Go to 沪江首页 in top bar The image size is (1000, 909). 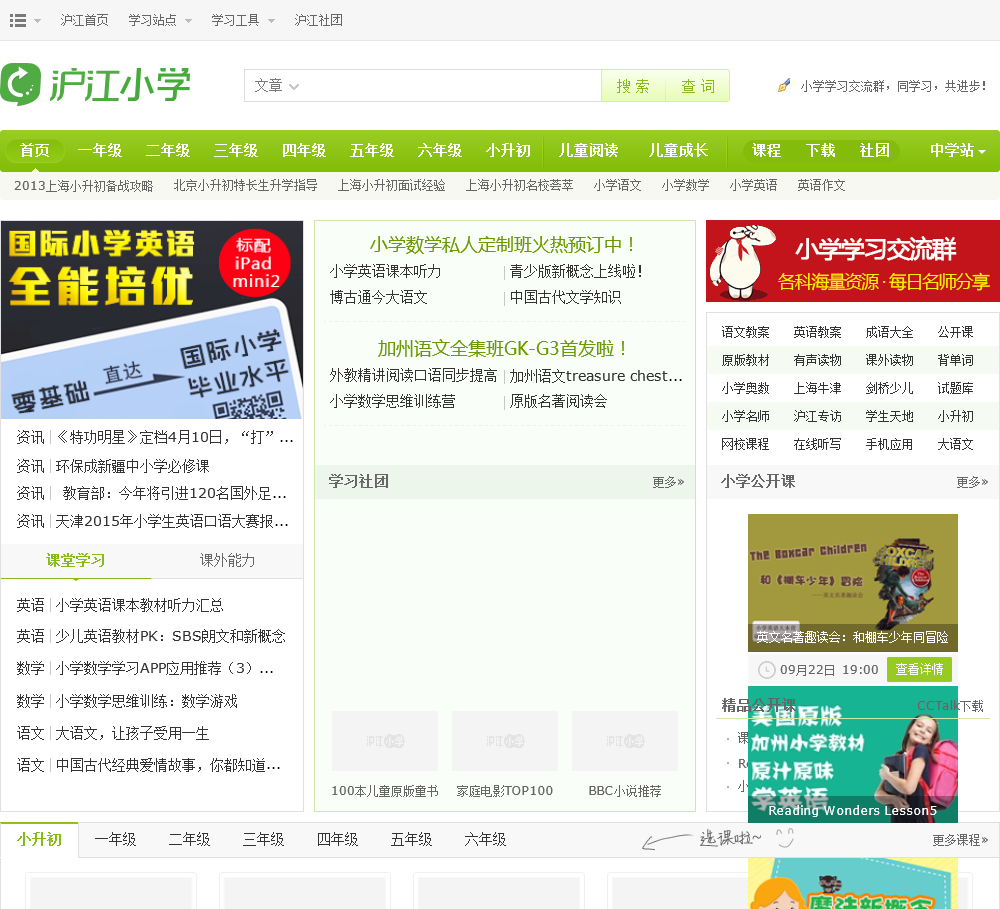[x=84, y=20]
